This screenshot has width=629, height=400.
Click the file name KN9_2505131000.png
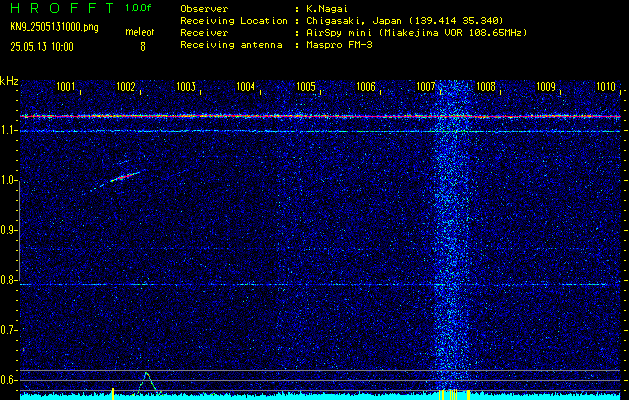coord(54,27)
